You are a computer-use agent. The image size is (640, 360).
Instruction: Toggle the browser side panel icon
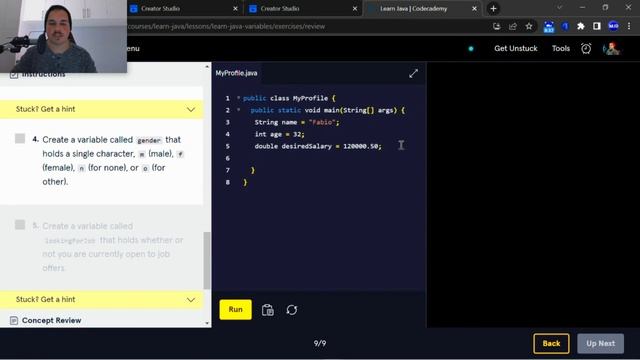pyautogui.click(x=597, y=26)
